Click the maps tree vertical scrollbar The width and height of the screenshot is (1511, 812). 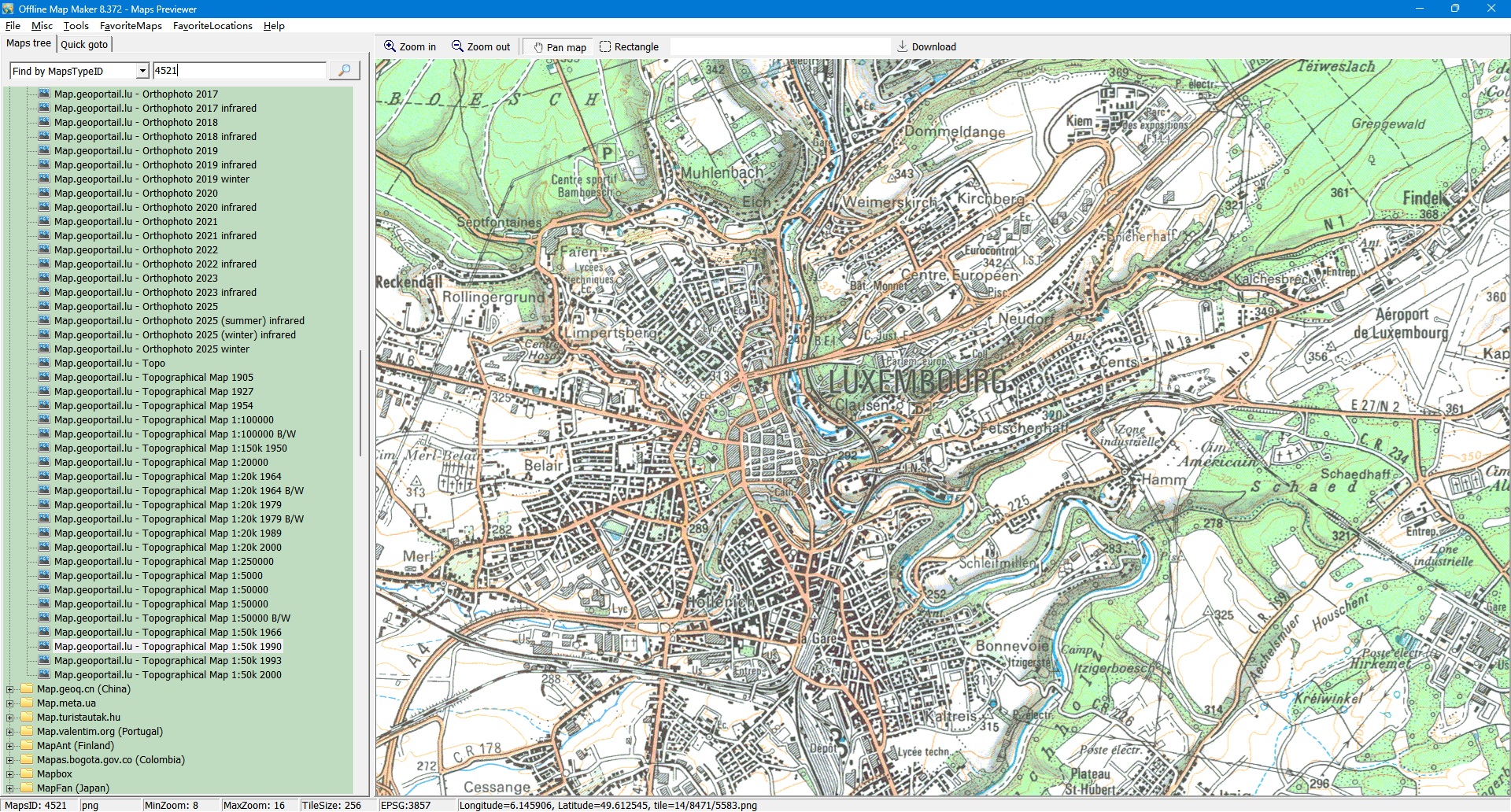click(x=360, y=403)
